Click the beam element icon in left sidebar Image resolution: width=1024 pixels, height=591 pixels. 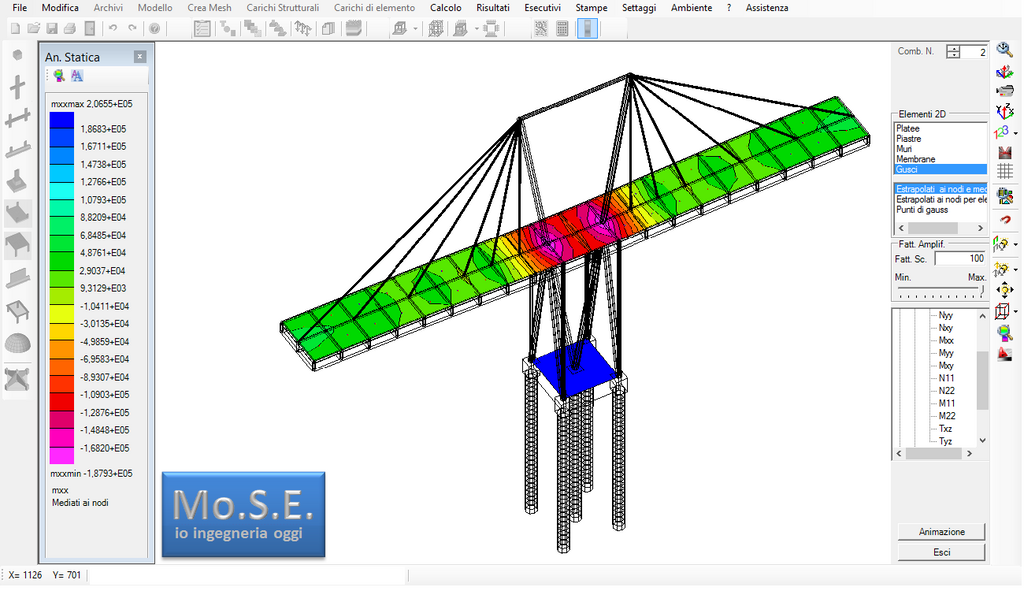(x=18, y=118)
